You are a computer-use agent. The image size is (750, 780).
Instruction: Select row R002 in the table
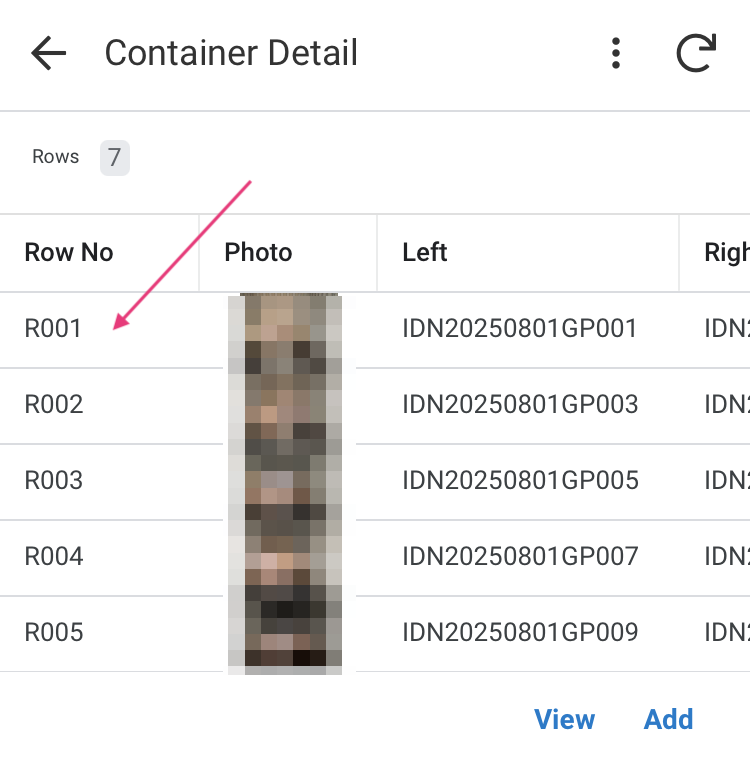pos(375,406)
